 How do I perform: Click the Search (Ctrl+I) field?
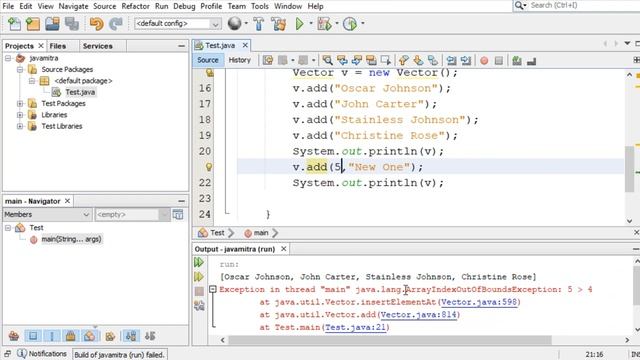point(576,5)
